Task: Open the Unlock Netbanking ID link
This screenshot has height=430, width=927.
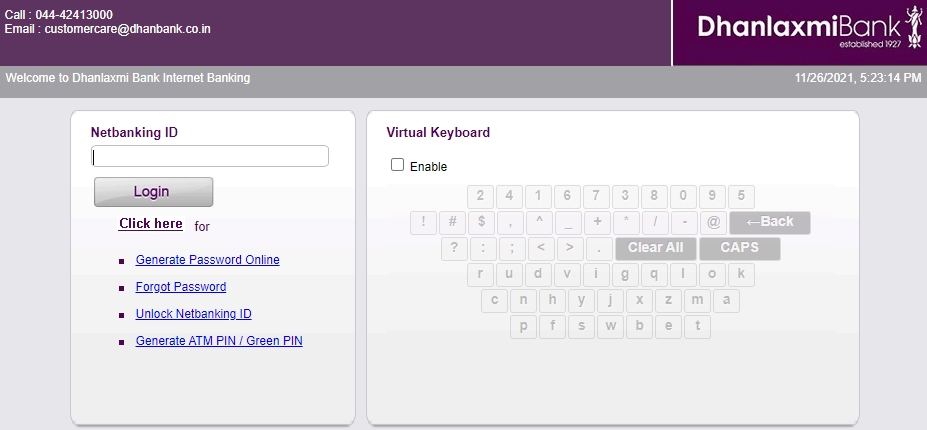Action: pos(193,314)
